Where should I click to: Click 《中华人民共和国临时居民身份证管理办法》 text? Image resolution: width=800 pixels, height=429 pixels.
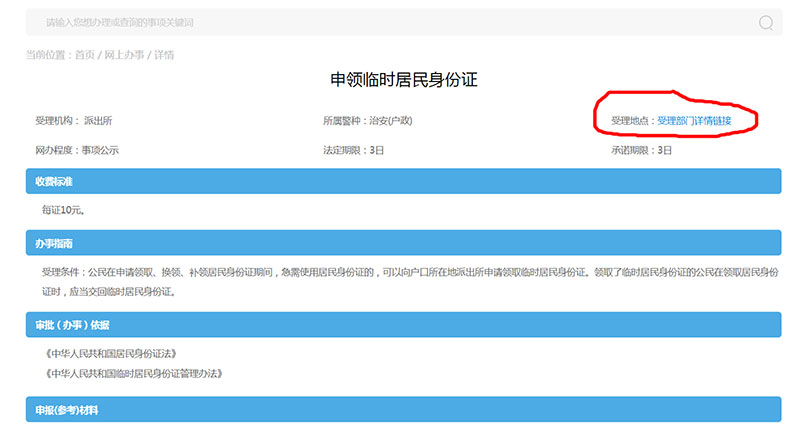pos(134,373)
